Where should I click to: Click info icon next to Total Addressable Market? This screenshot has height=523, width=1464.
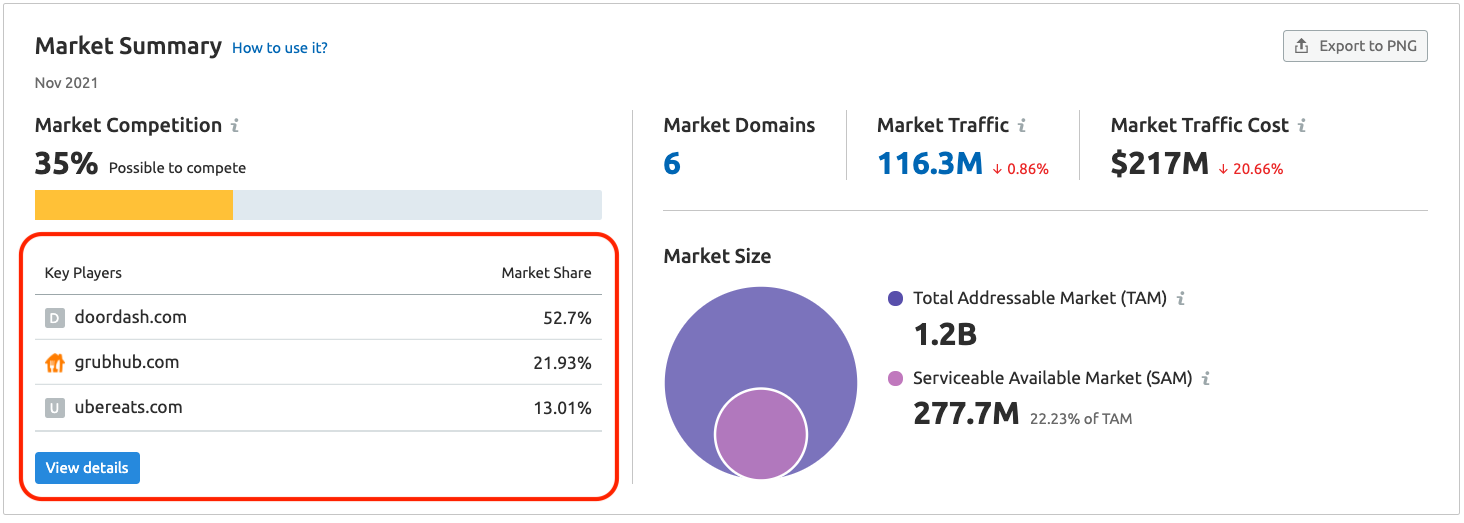pyautogui.click(x=1180, y=298)
